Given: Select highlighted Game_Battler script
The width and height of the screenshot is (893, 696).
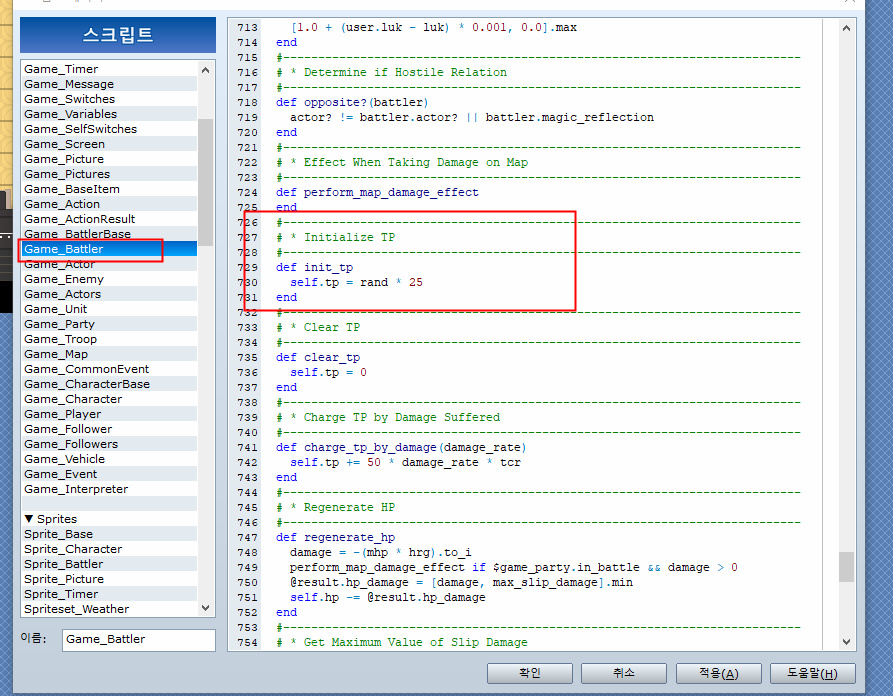Looking at the screenshot, I should tap(109, 249).
